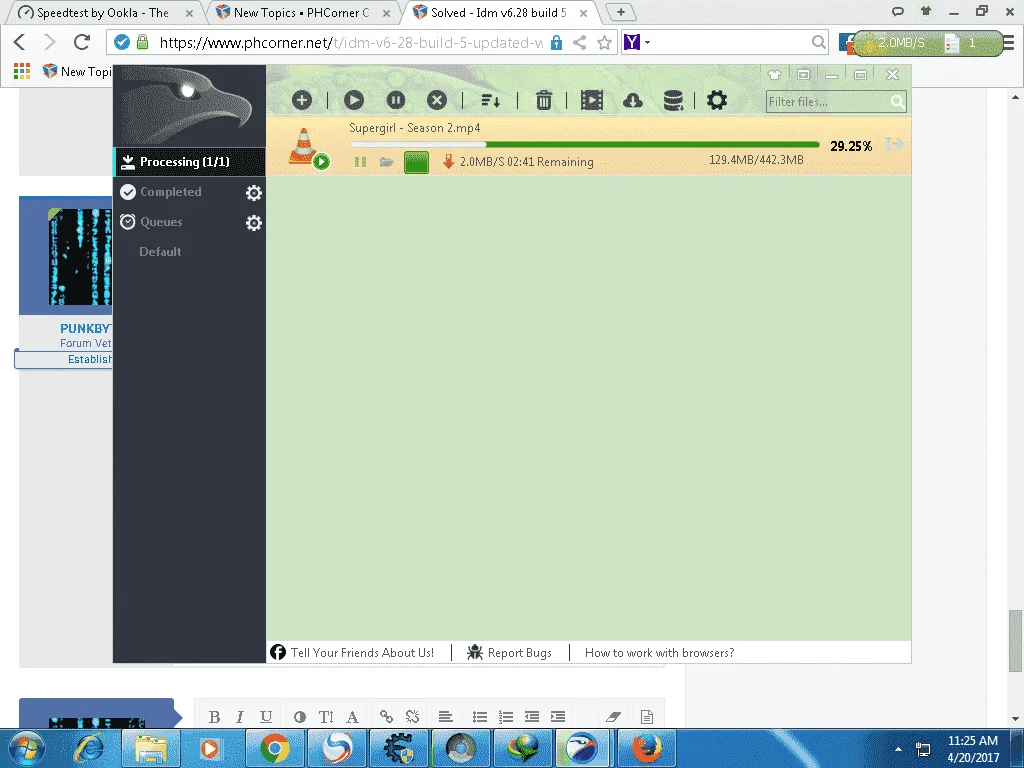Open the Queues section

(161, 222)
